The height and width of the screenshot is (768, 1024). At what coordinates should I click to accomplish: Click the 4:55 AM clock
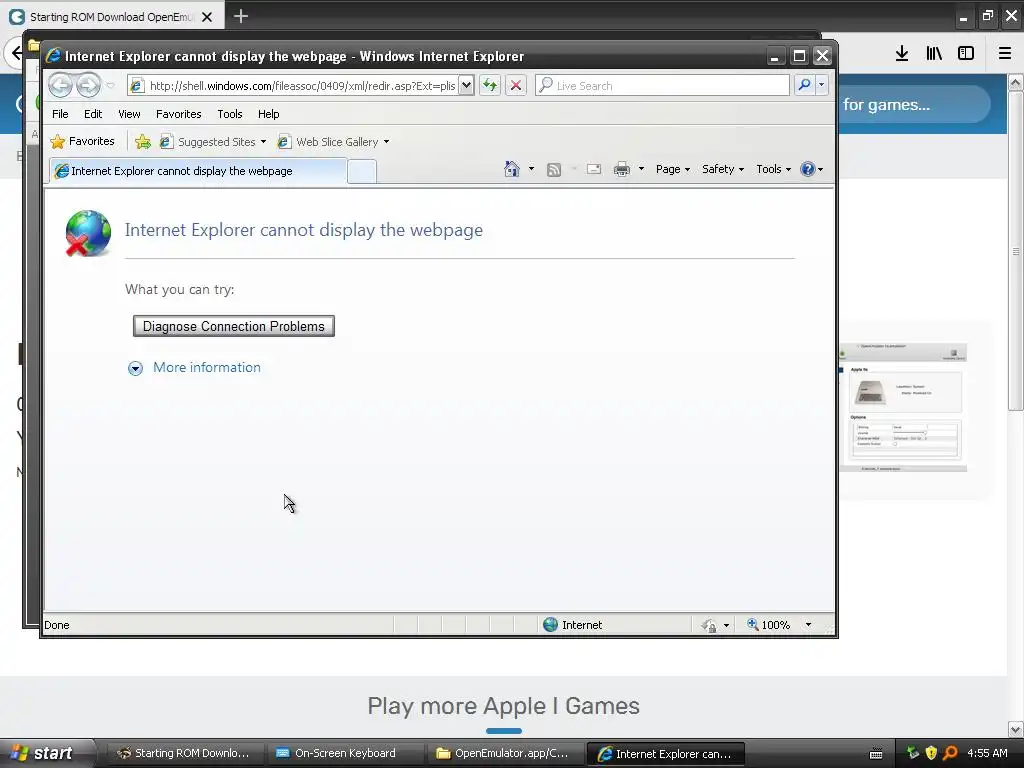click(x=987, y=753)
